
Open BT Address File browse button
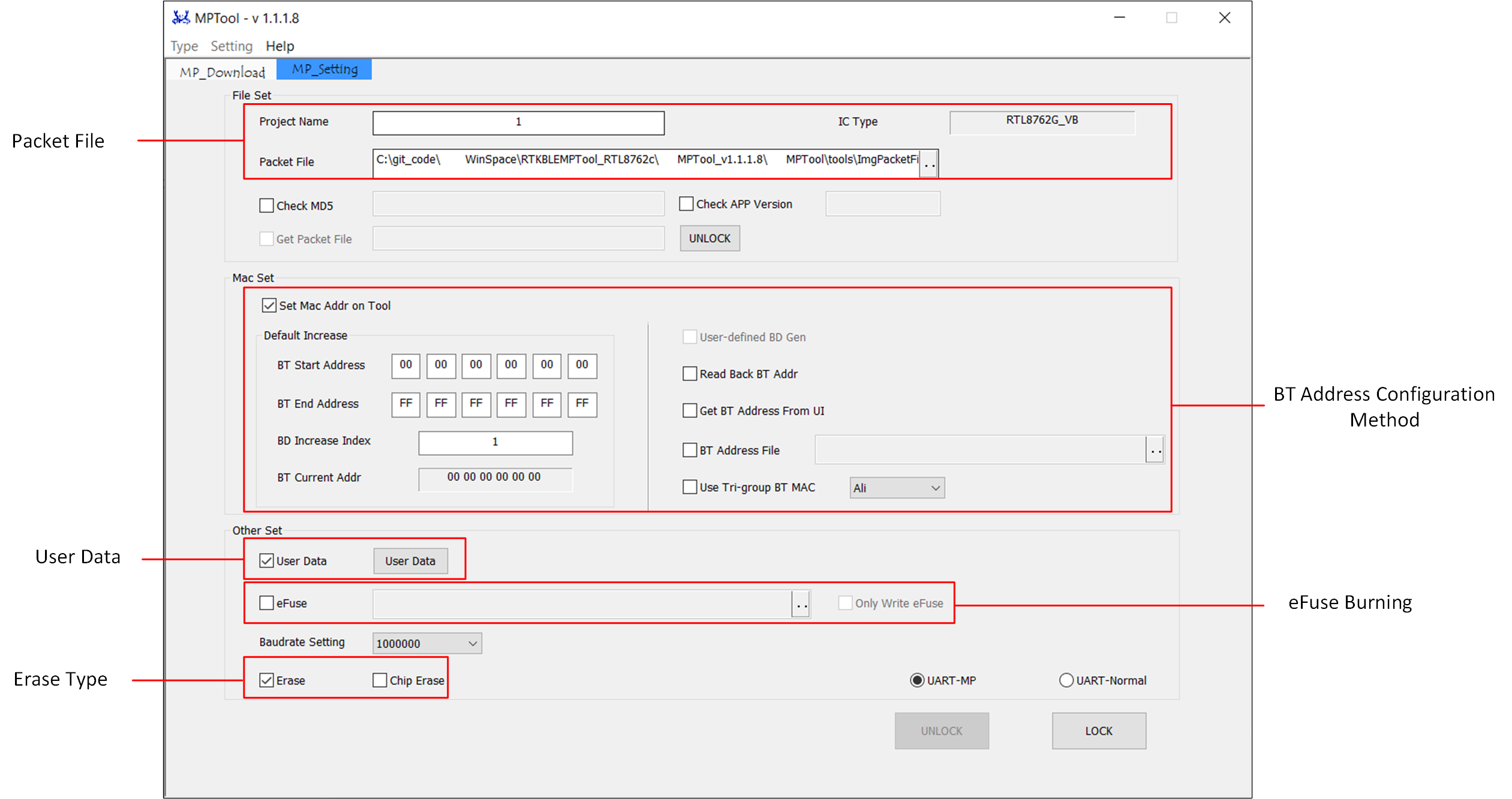pos(1155,450)
